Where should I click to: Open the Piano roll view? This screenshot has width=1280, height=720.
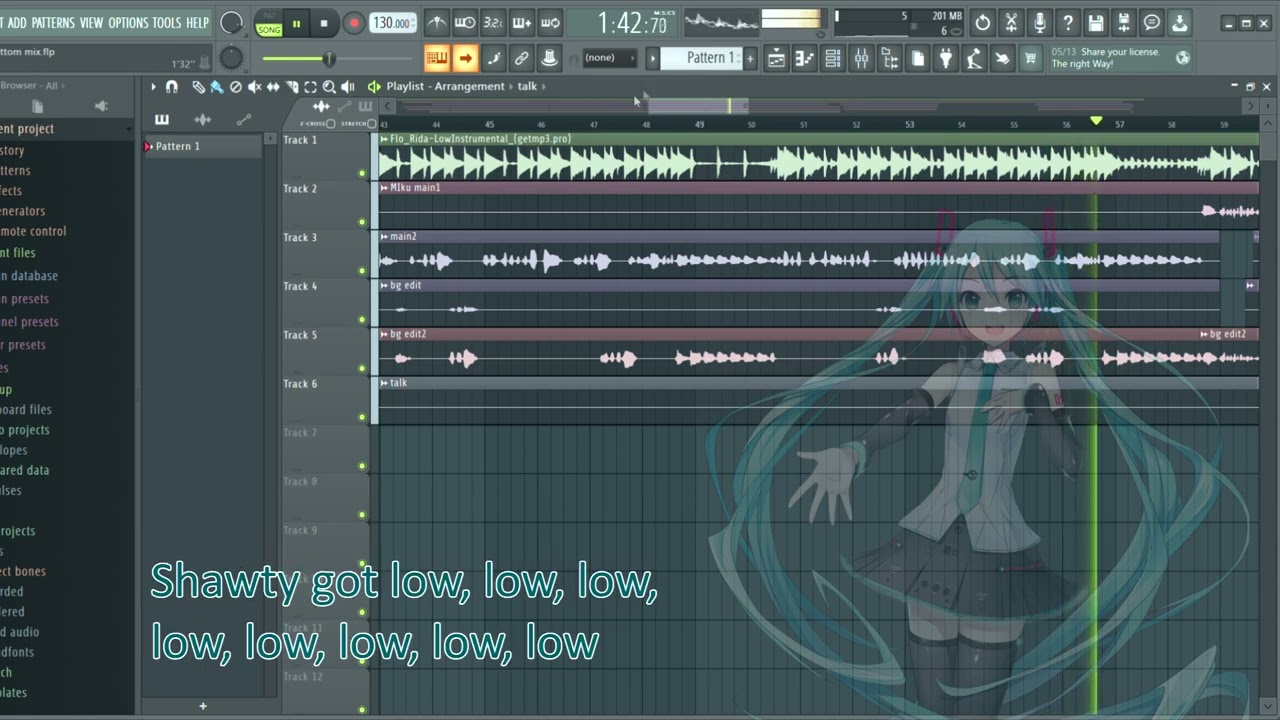click(x=804, y=59)
